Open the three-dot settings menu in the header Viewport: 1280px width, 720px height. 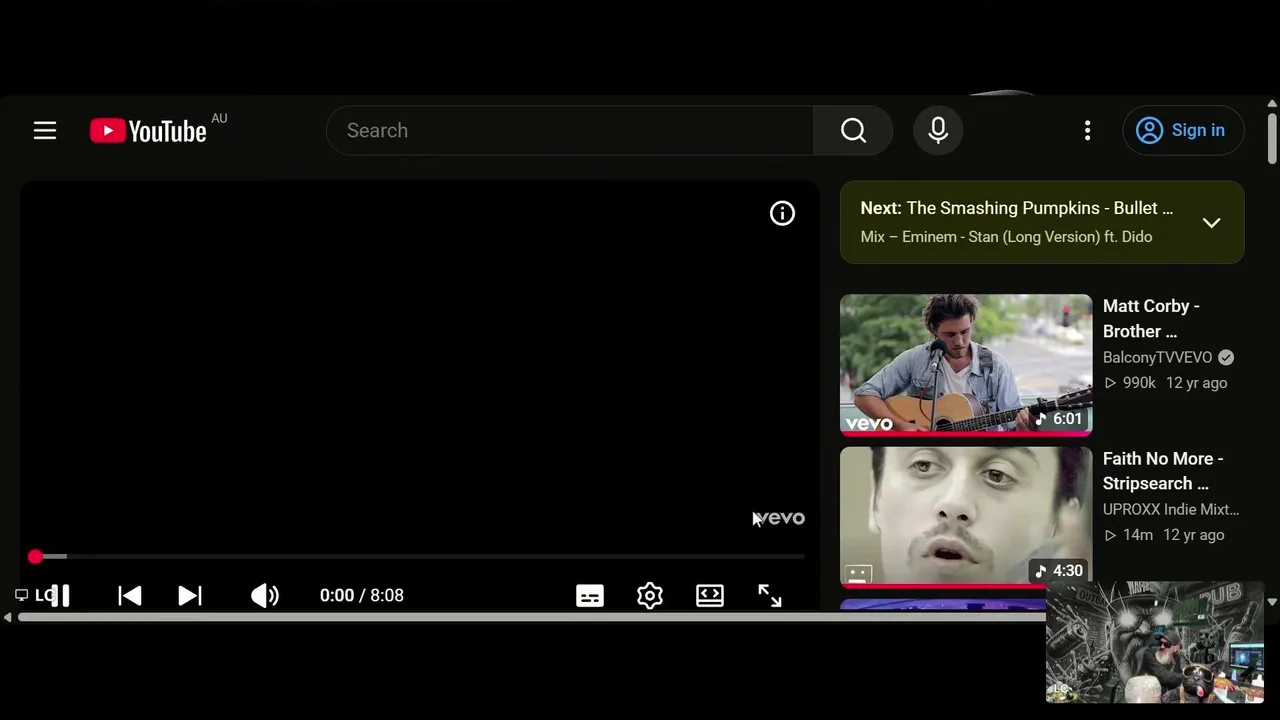1088,131
